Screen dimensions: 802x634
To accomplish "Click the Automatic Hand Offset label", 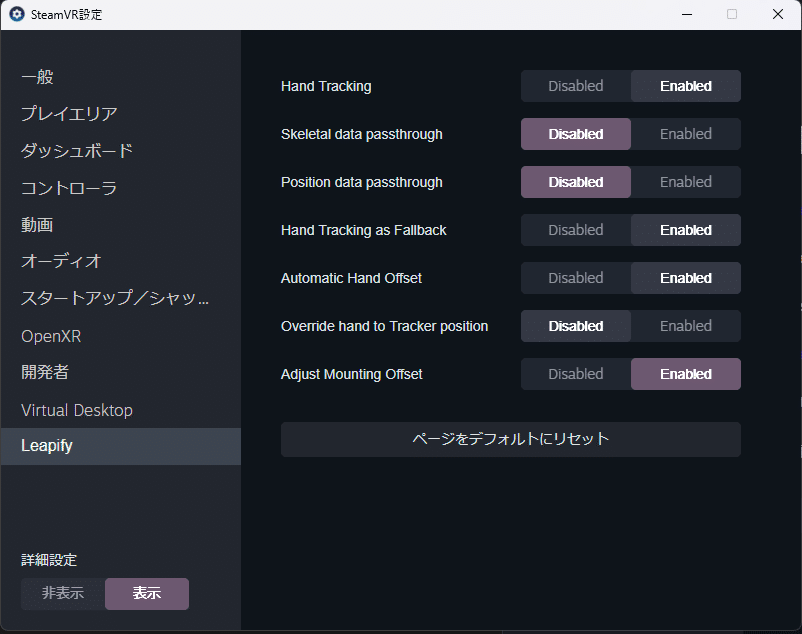I will (x=351, y=278).
